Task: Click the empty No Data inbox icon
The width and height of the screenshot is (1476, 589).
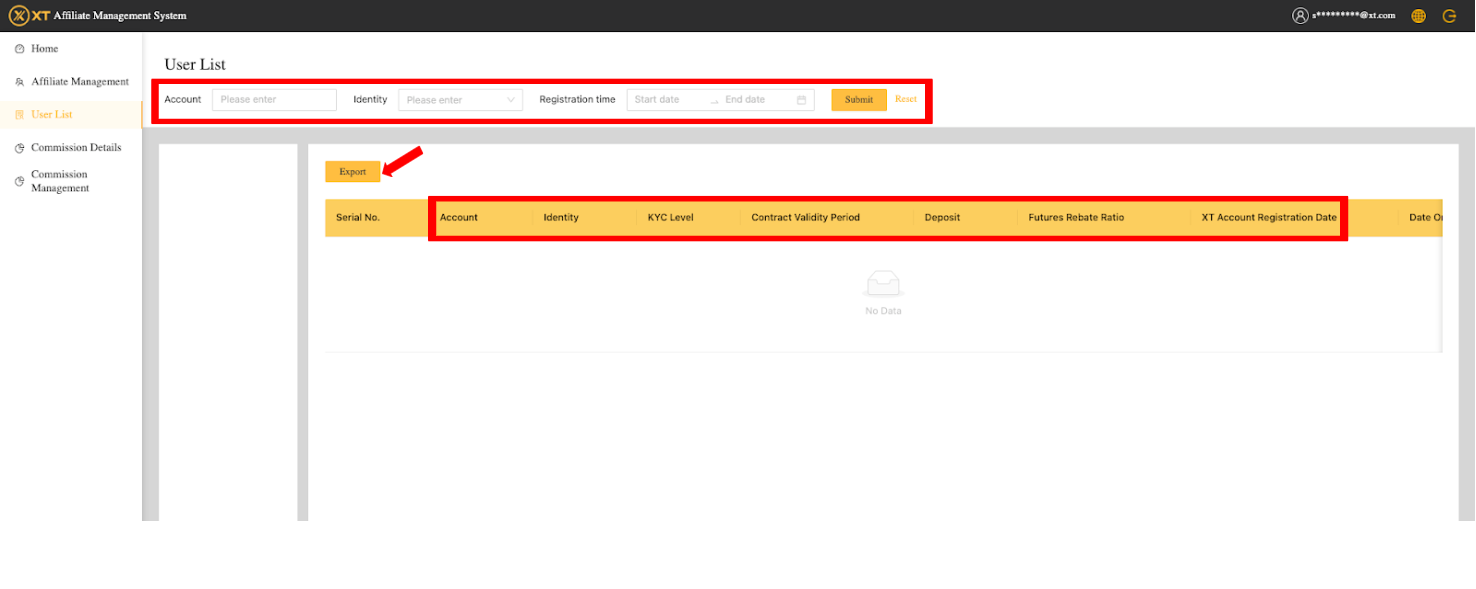Action: click(x=883, y=285)
